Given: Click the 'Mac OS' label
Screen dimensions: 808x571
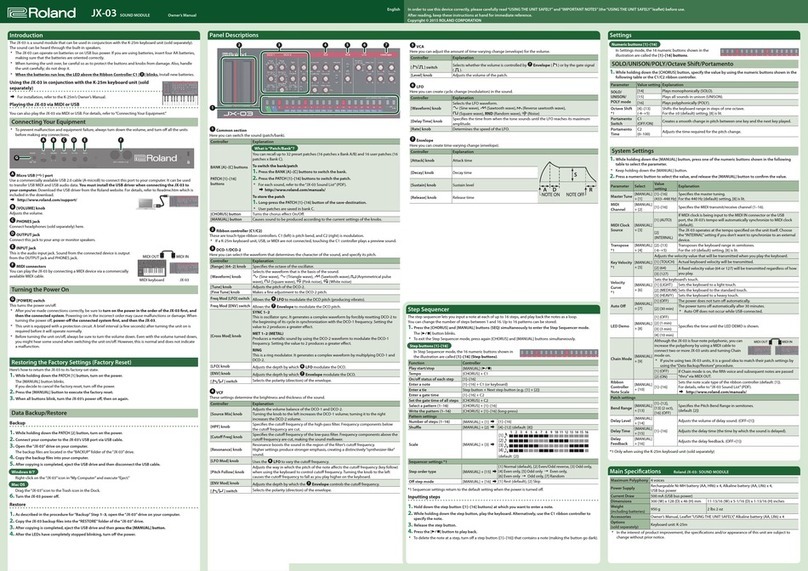Looking at the screenshot, I should coord(18,484).
